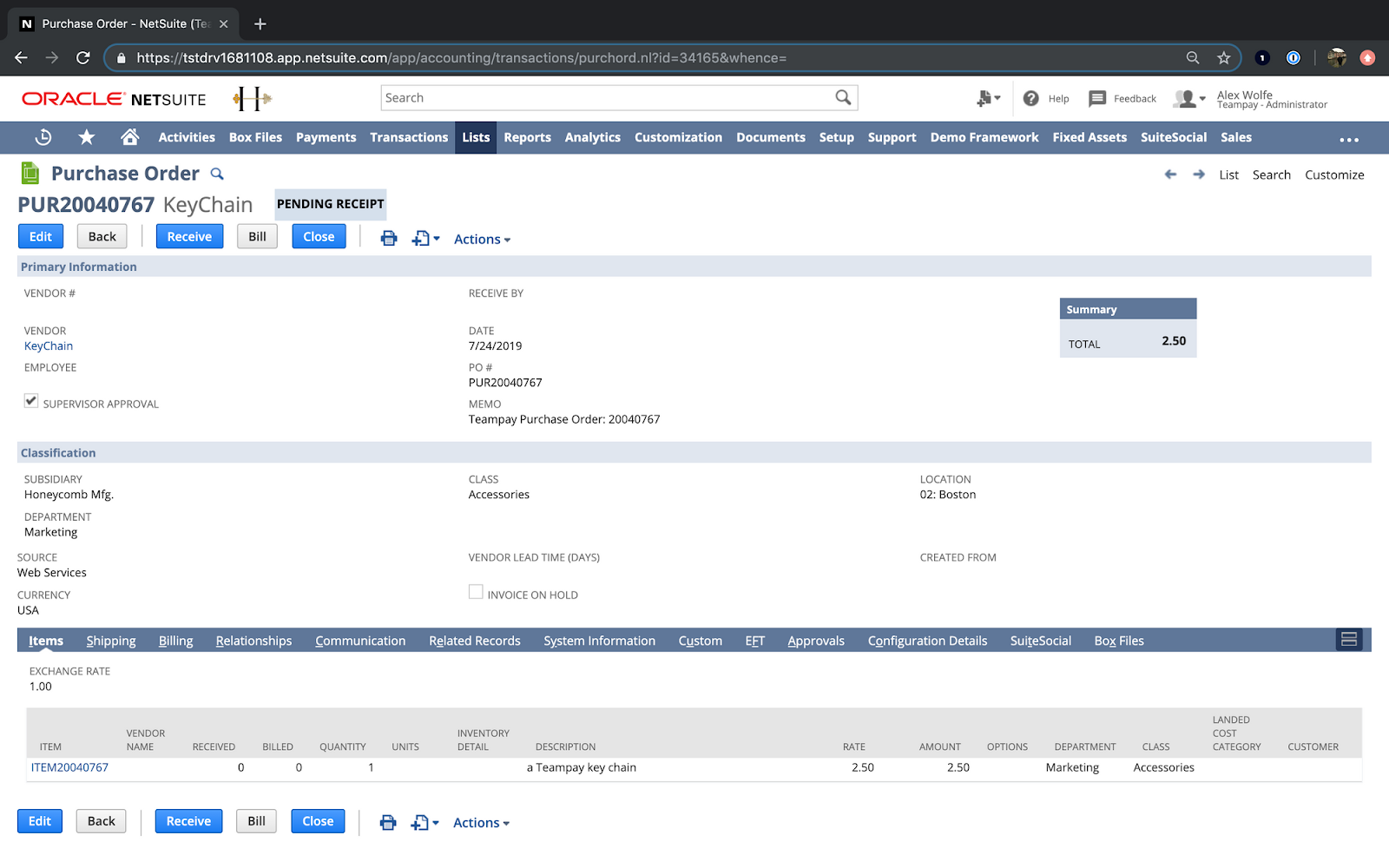
Task: Click the bottom Back button
Action: click(102, 821)
